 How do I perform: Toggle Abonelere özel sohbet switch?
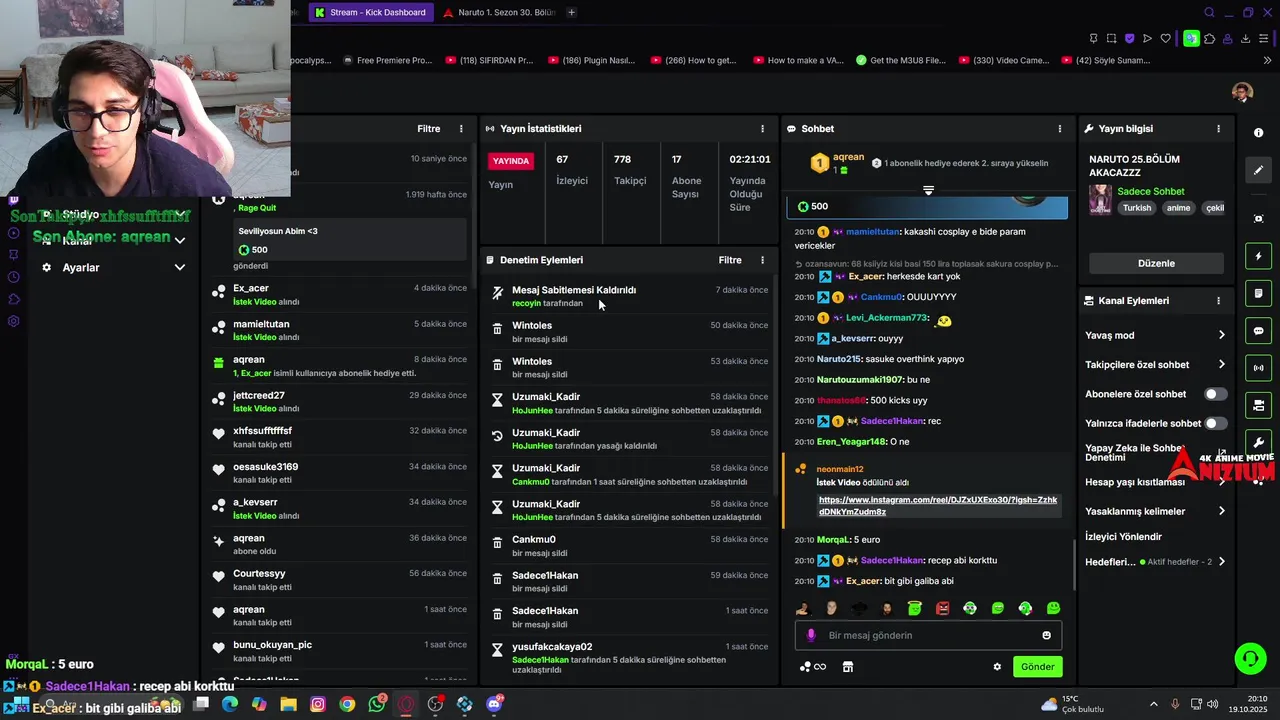pos(1215,394)
